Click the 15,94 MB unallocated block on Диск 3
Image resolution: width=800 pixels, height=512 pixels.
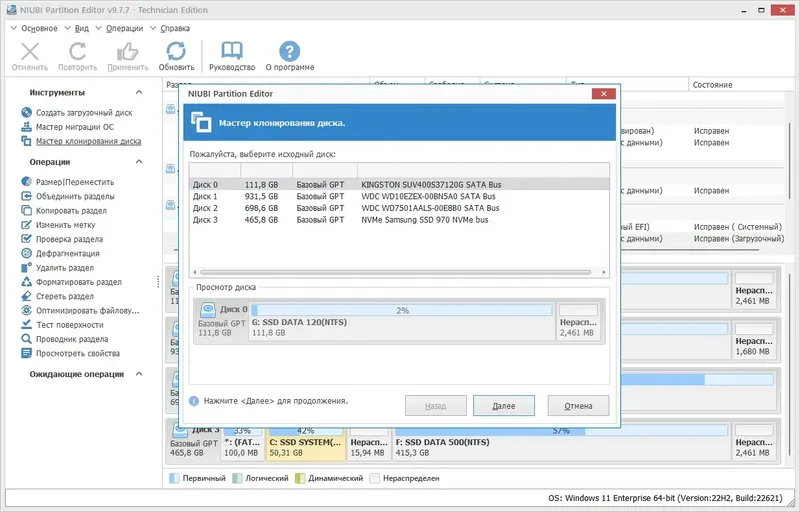tap(368, 443)
